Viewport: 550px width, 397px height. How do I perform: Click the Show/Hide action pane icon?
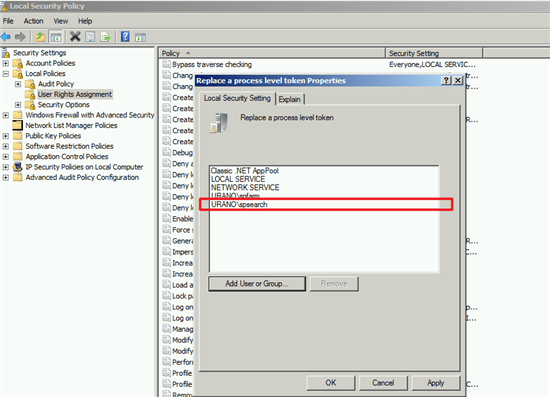[140, 37]
